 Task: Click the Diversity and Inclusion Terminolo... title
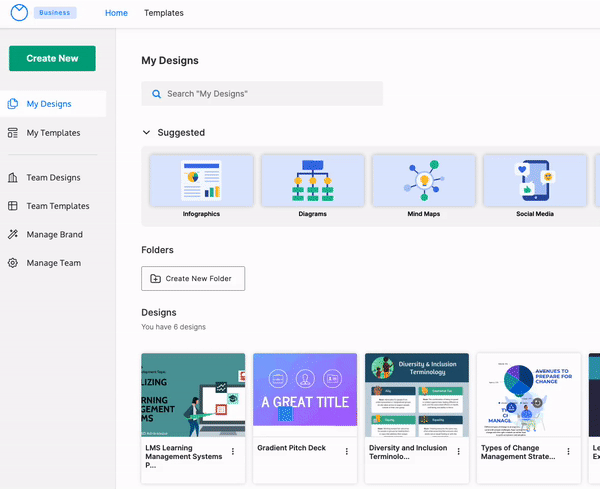point(408,452)
